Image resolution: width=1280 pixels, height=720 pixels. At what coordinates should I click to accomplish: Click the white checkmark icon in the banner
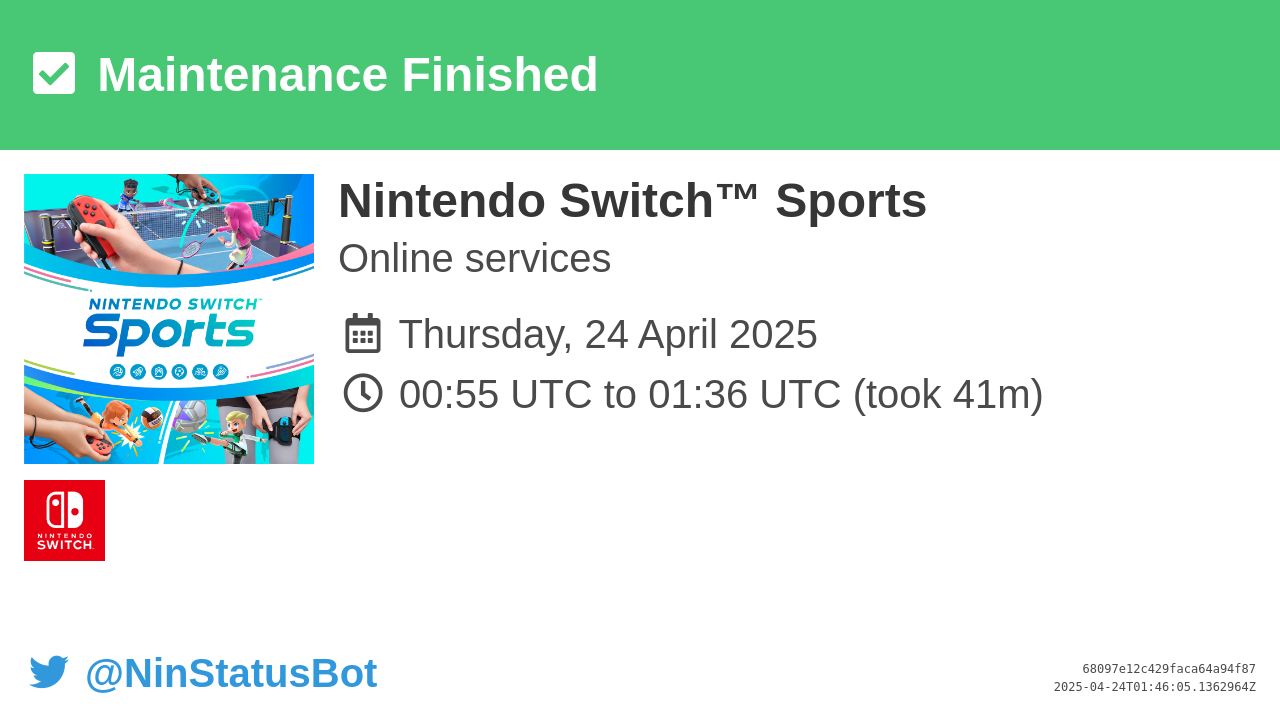(x=54, y=73)
